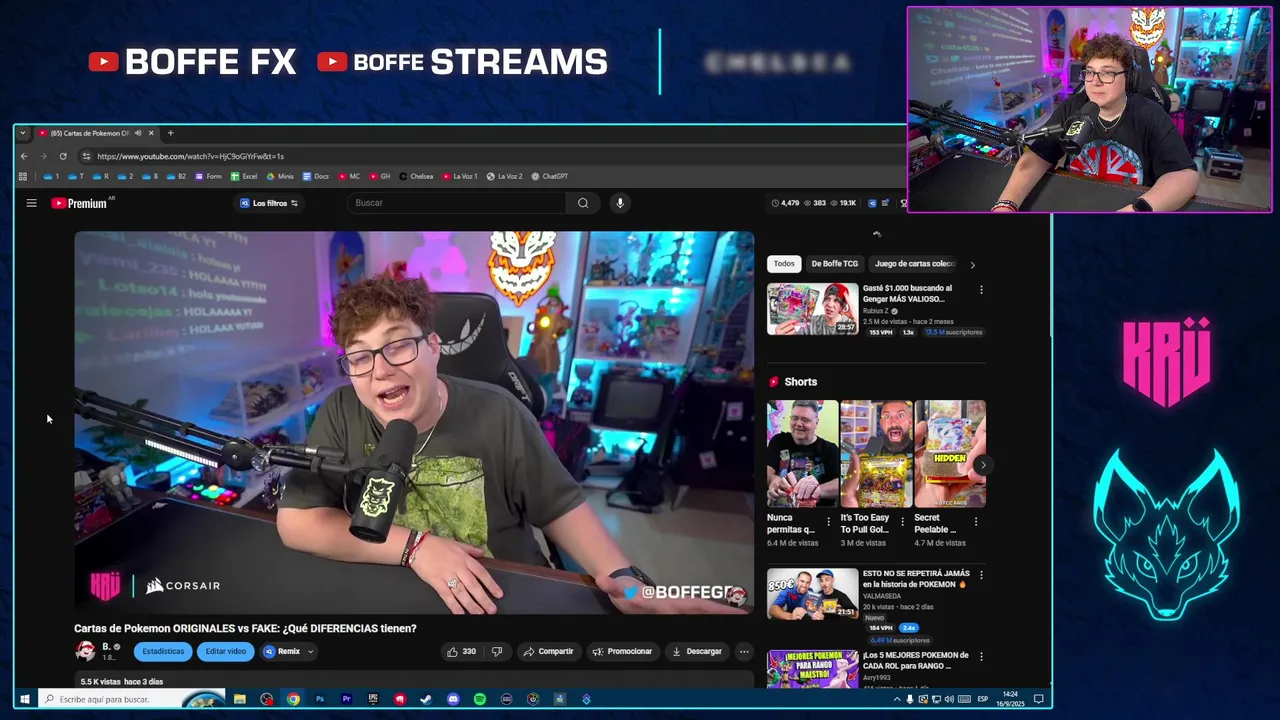This screenshot has width=1280, height=720.
Task: Click the browser address bar URL
Action: tap(190, 156)
